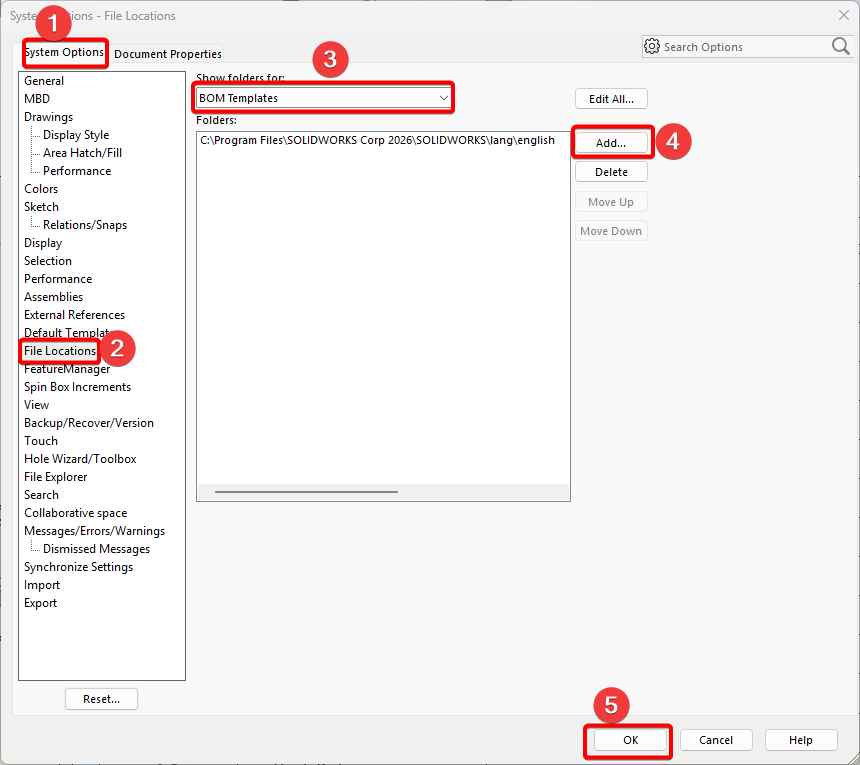Image resolution: width=860 pixels, height=765 pixels.
Task: Select File Locations in the tree
Action: [x=60, y=351]
